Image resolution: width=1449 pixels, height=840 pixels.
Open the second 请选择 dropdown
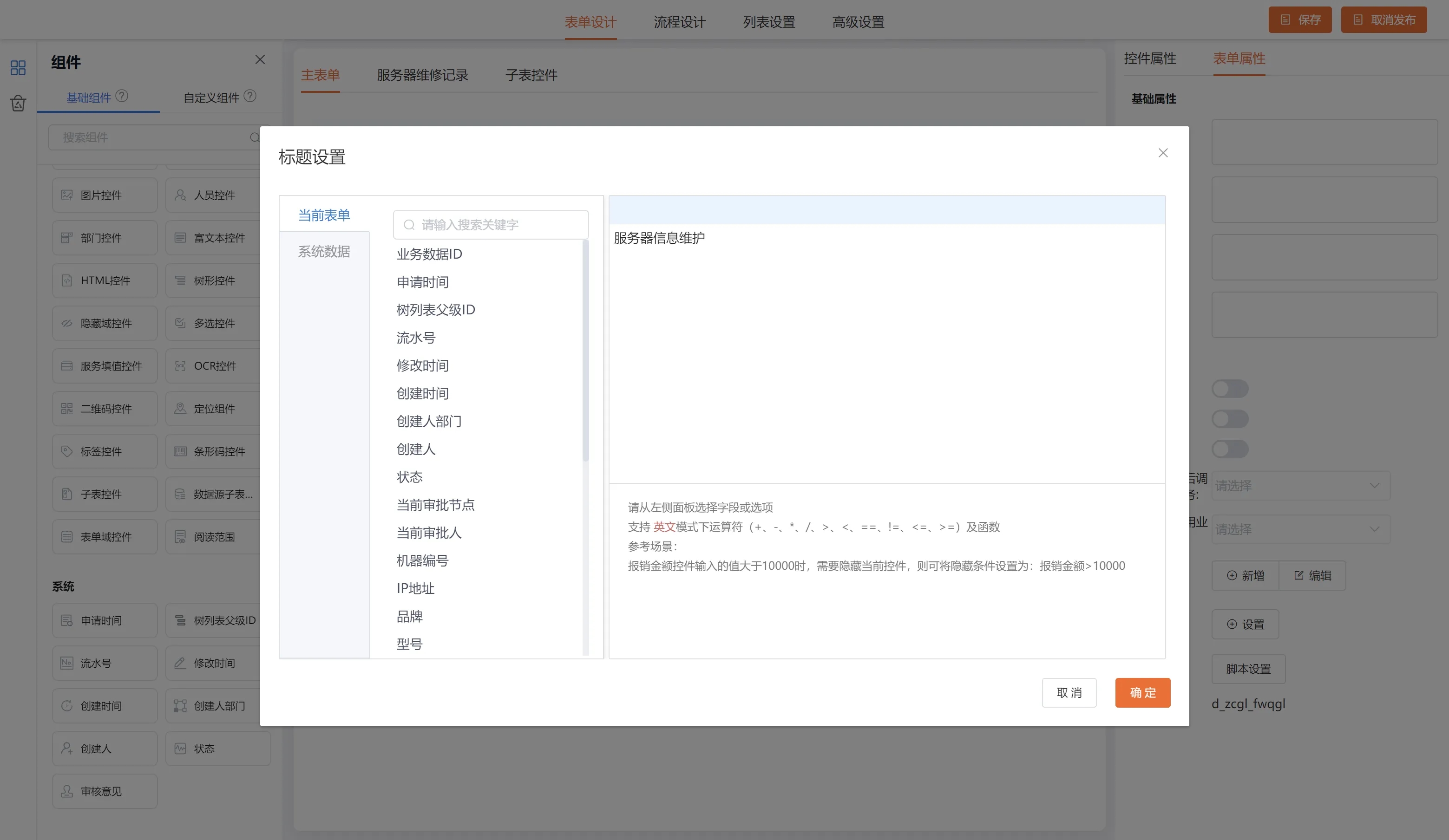tap(1301, 529)
